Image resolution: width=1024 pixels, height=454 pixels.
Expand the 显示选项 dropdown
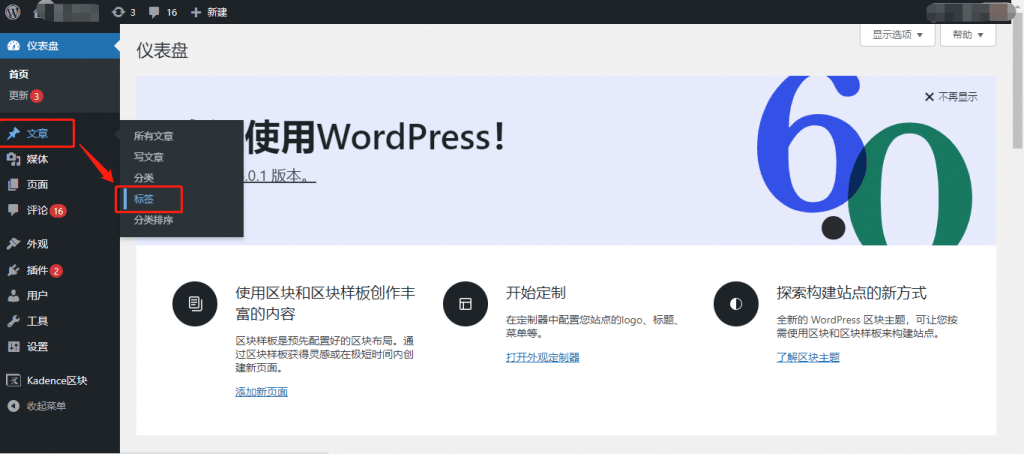click(897, 35)
